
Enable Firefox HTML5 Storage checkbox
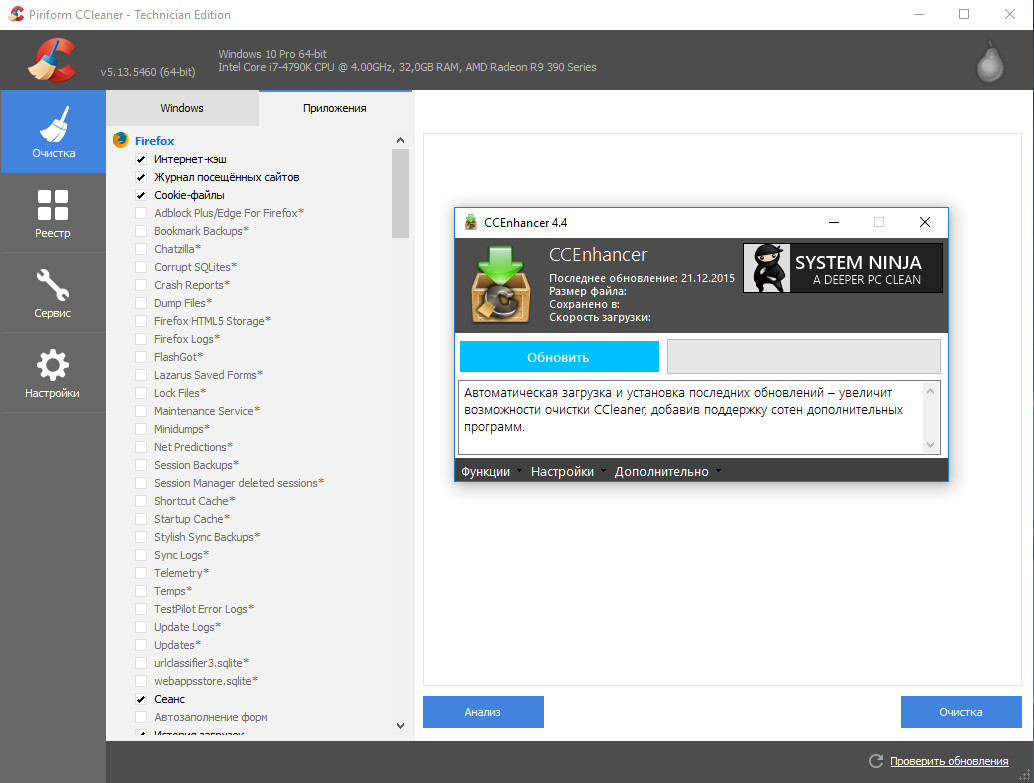(141, 321)
